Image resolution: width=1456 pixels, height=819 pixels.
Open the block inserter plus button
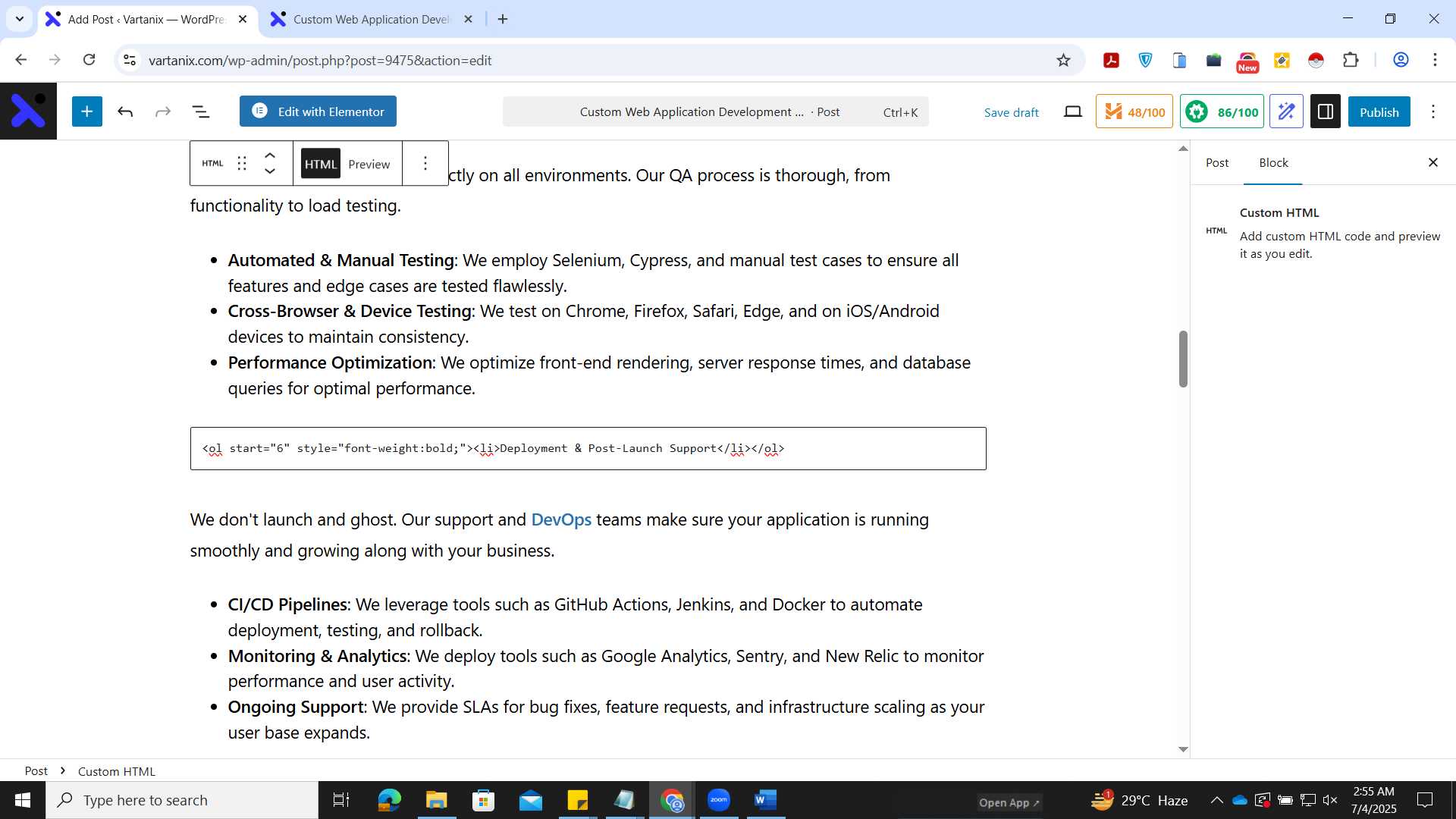click(x=87, y=111)
